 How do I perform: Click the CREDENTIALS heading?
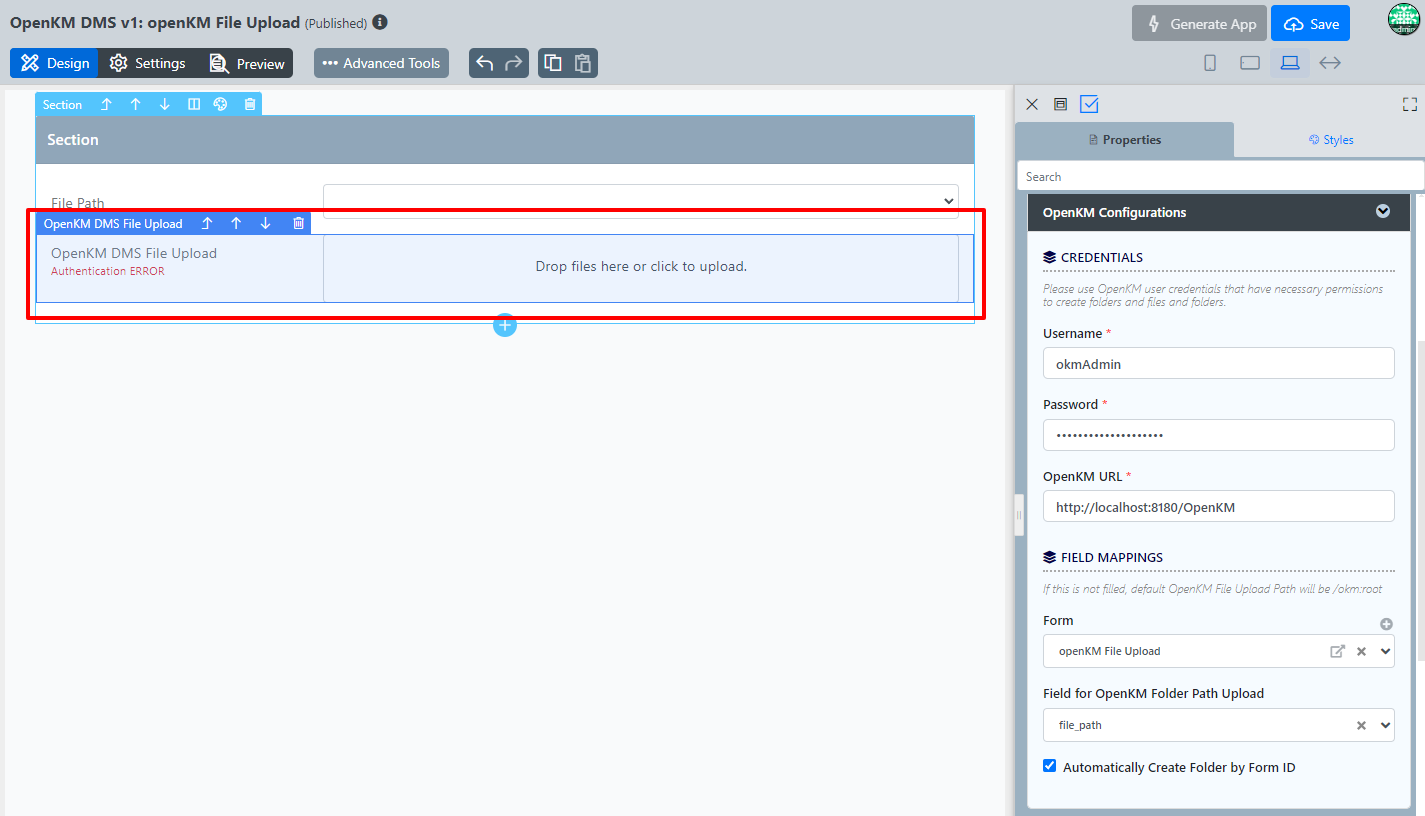1101,257
